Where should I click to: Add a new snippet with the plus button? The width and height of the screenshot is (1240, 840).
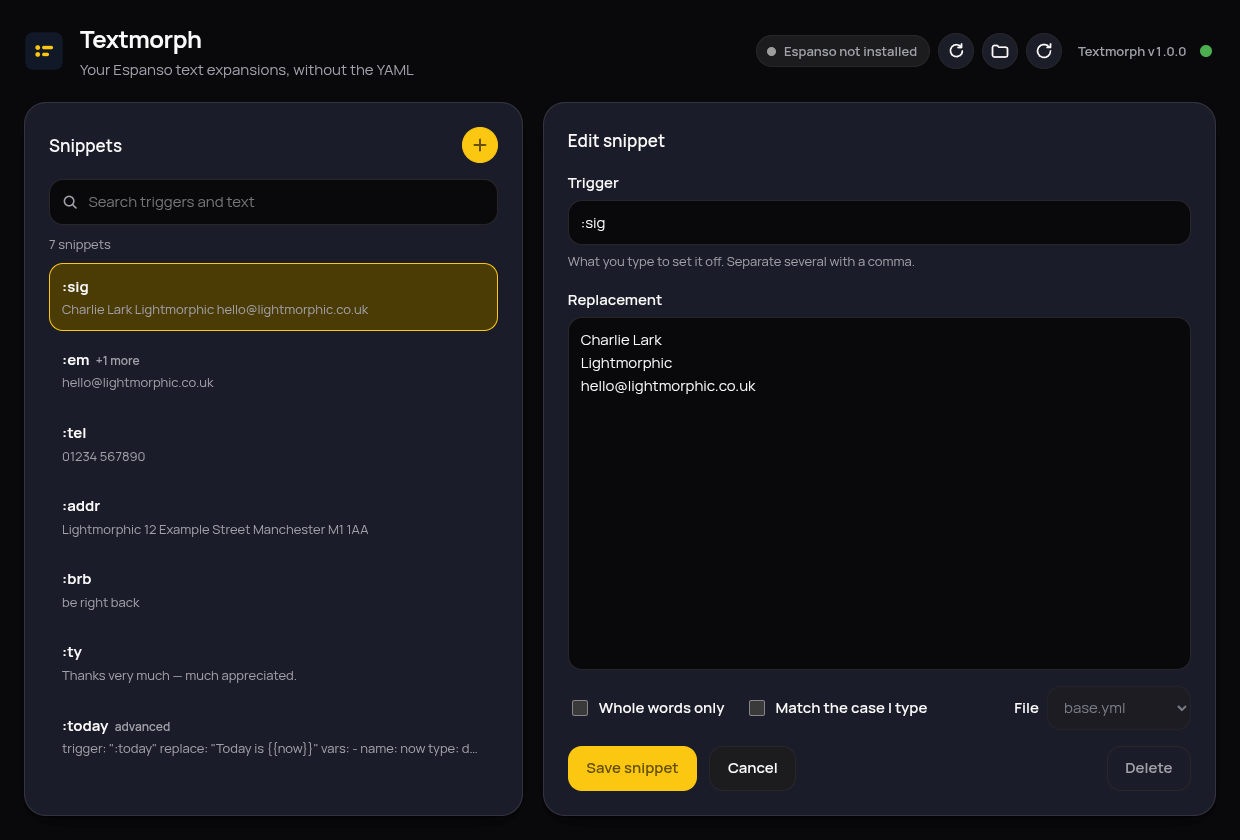pos(480,145)
